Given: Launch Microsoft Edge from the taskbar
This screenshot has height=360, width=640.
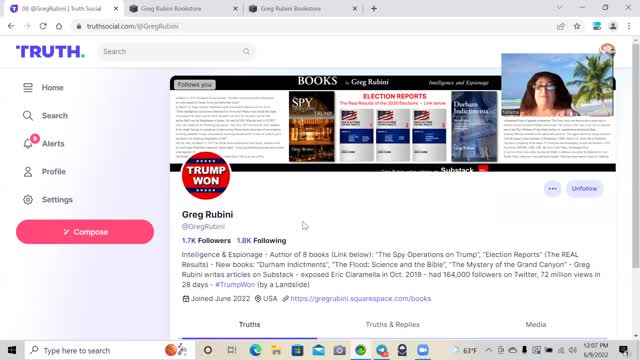Looking at the screenshot, I should click(x=256, y=350).
